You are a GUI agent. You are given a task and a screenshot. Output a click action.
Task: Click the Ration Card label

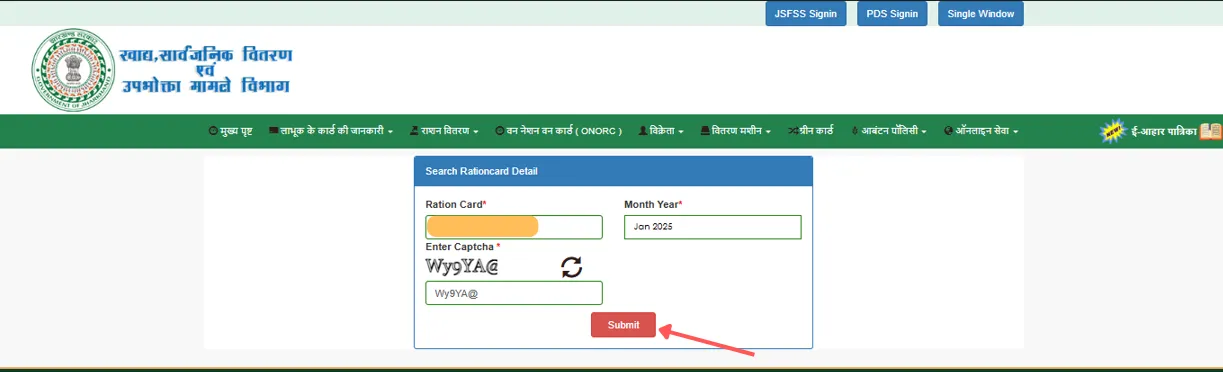[456, 204]
